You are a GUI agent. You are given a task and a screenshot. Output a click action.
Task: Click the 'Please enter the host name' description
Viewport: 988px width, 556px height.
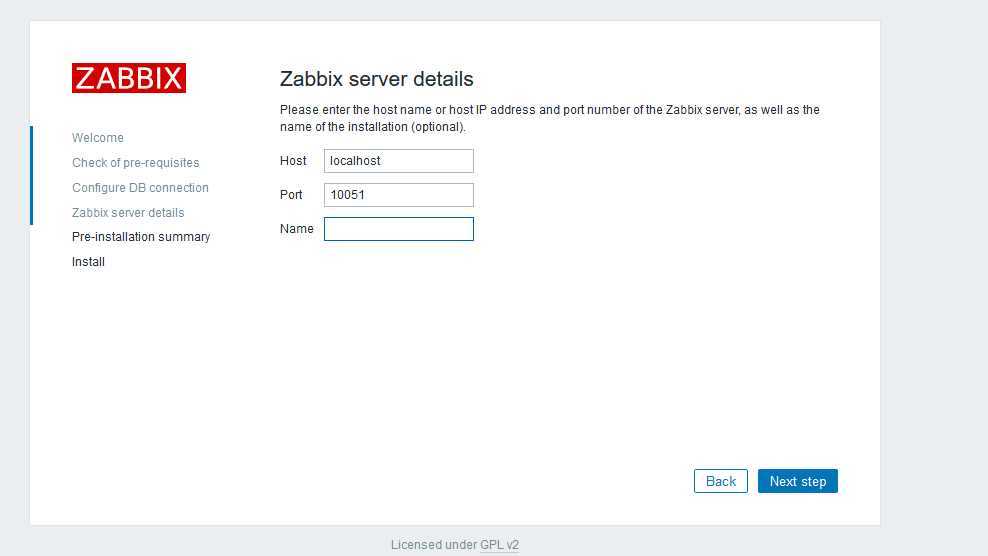point(549,118)
